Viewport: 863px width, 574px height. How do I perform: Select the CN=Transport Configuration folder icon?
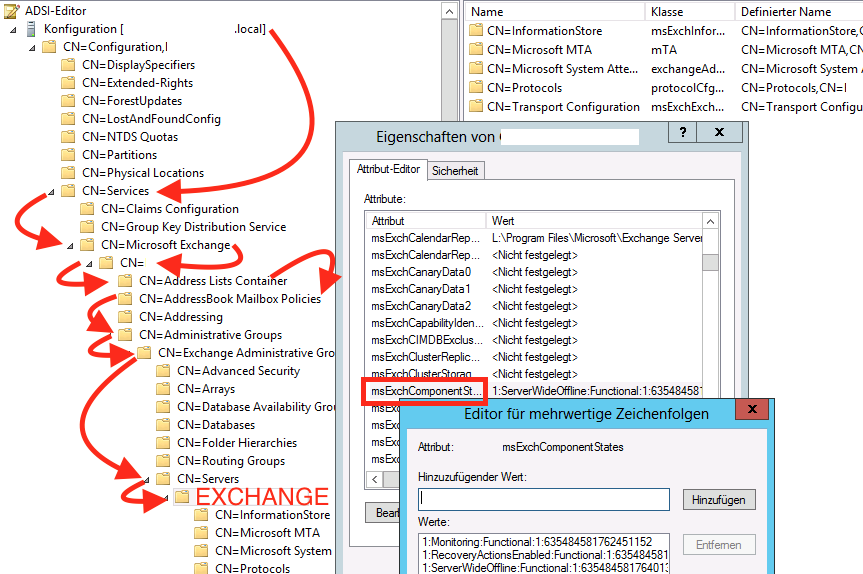[476, 106]
